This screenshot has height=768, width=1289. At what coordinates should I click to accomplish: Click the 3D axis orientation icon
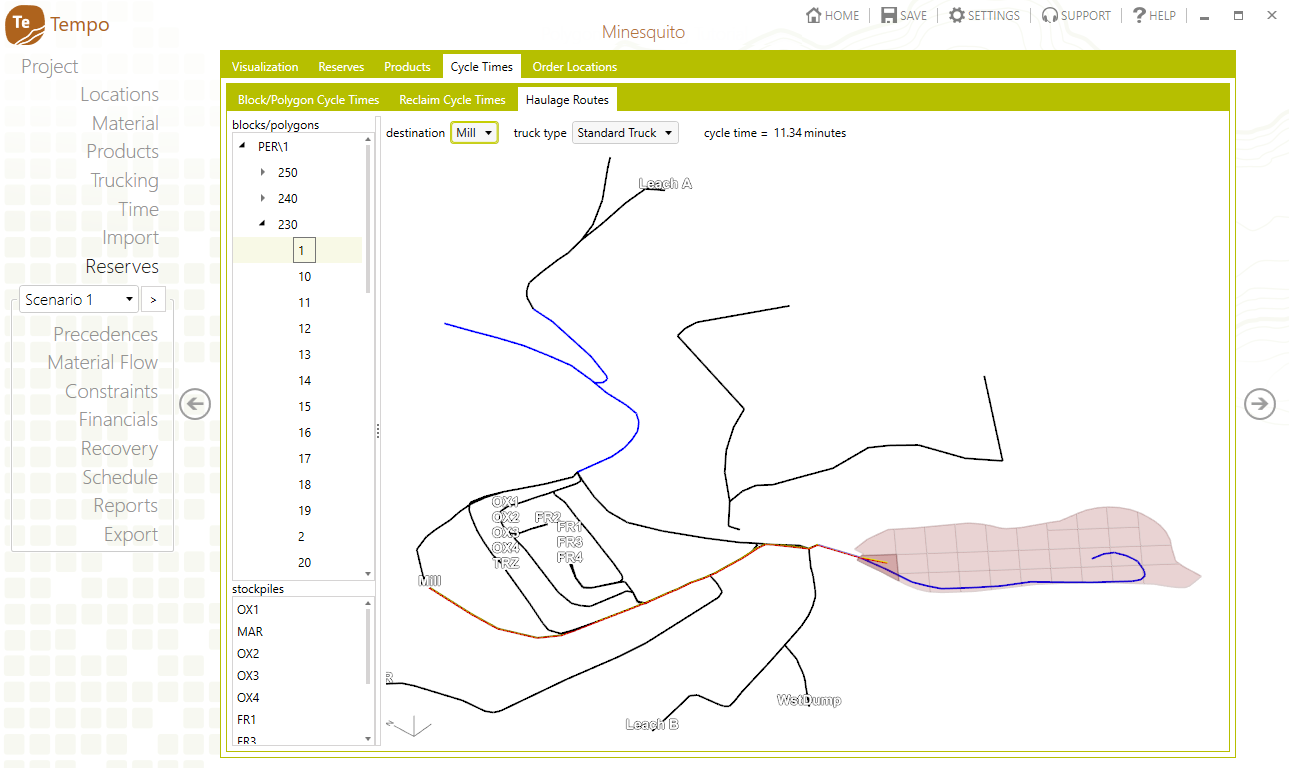click(x=408, y=726)
